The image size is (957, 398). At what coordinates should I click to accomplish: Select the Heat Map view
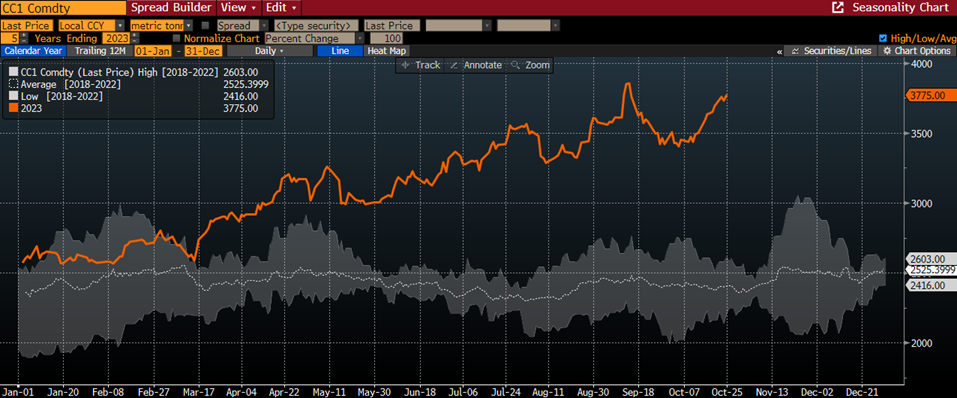386,51
